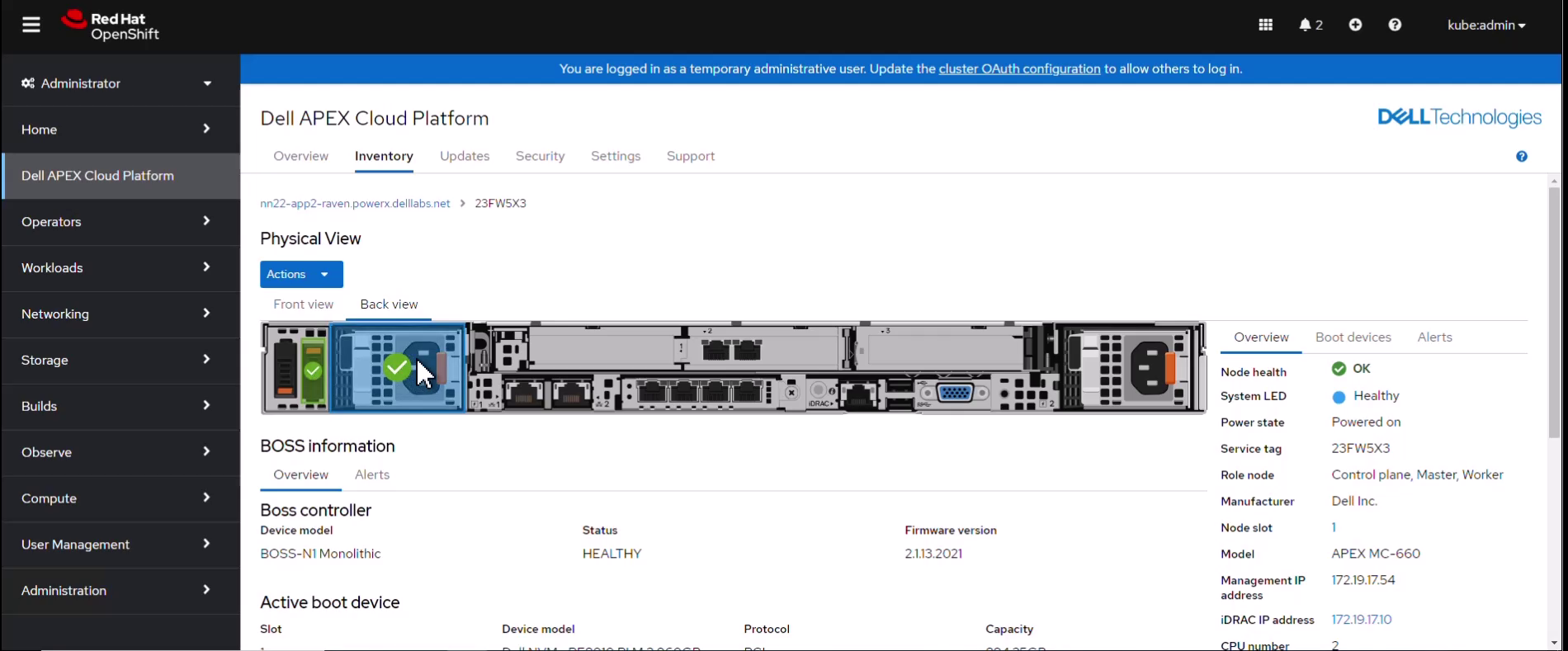Click the green OK node health icon

[x=1339, y=369]
